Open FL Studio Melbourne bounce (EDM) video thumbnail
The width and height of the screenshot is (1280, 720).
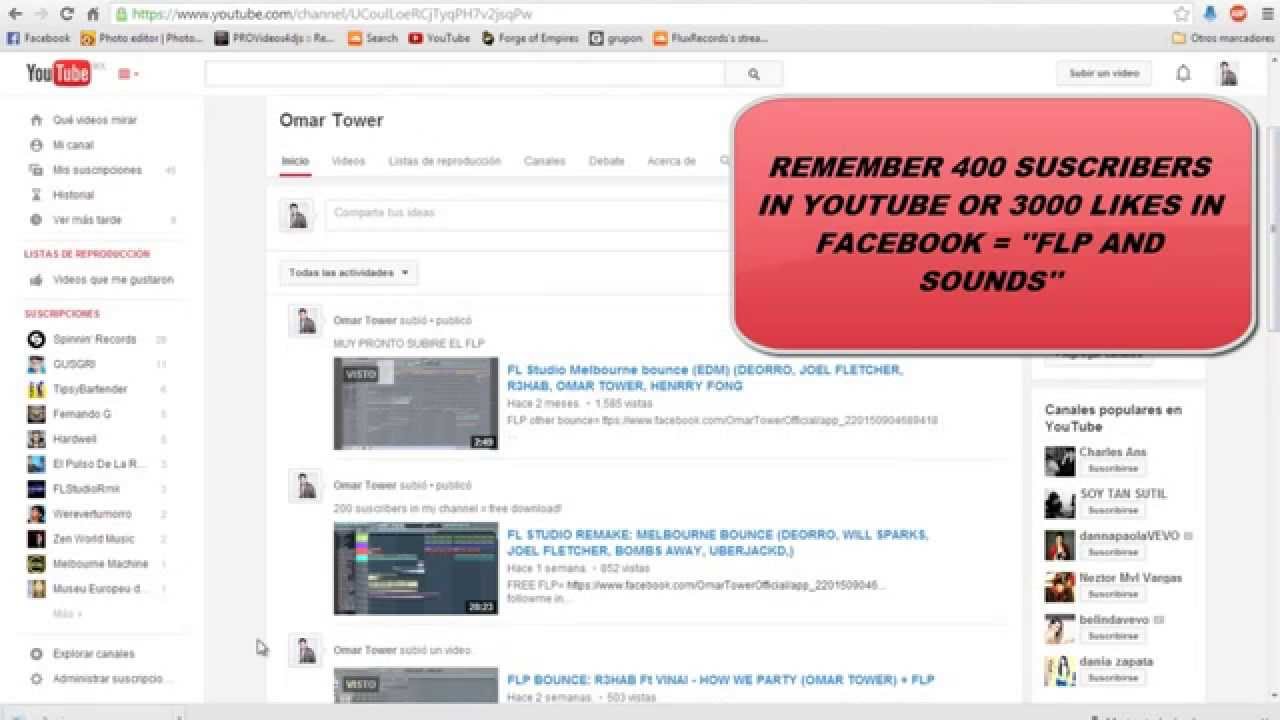(415, 403)
